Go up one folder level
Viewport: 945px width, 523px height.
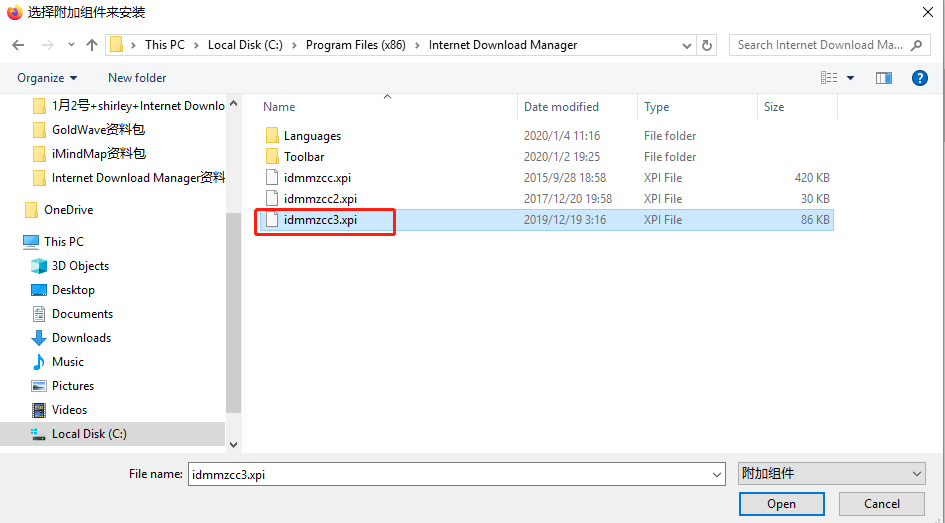92,45
